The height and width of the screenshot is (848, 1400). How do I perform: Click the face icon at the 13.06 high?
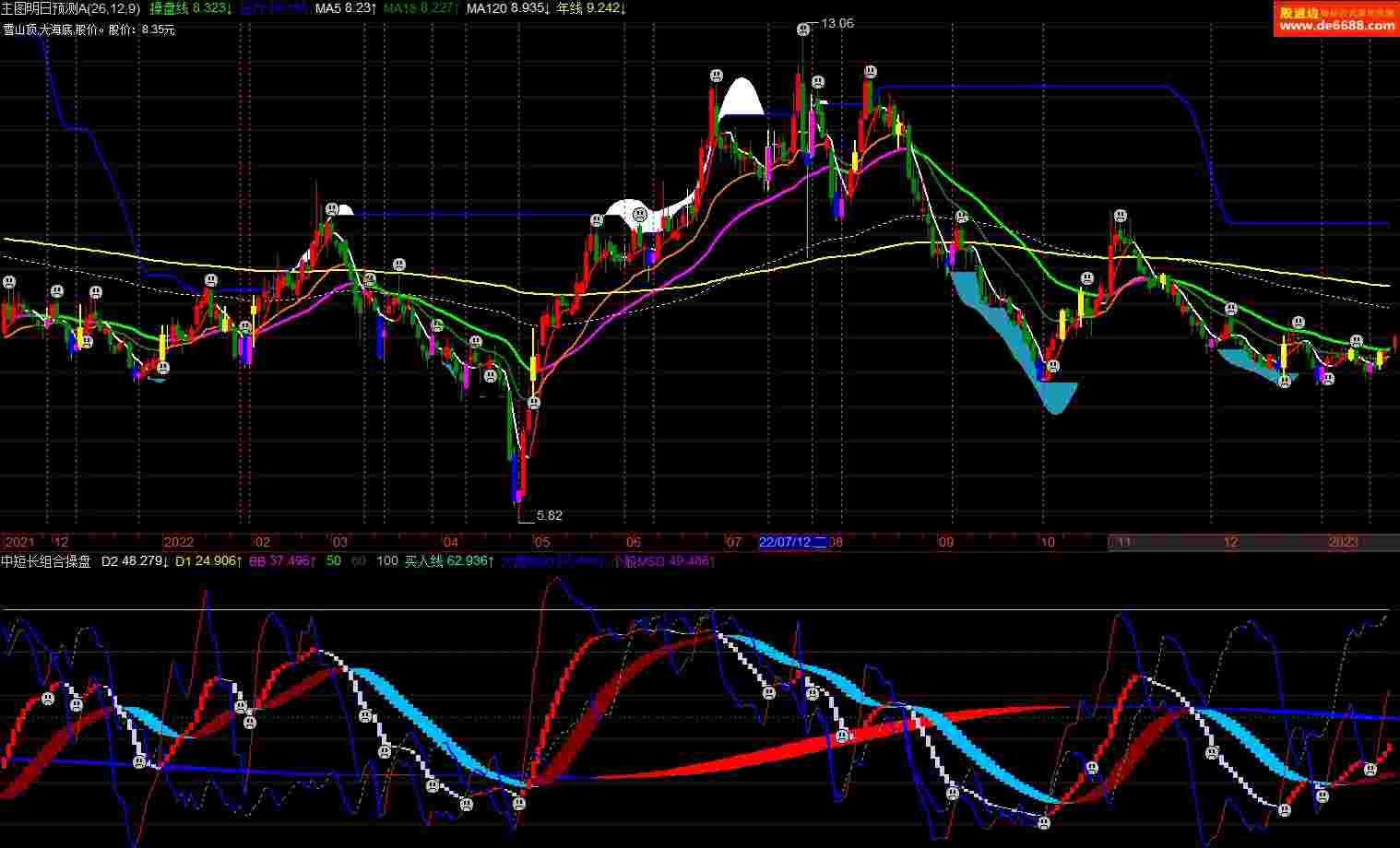(x=803, y=29)
